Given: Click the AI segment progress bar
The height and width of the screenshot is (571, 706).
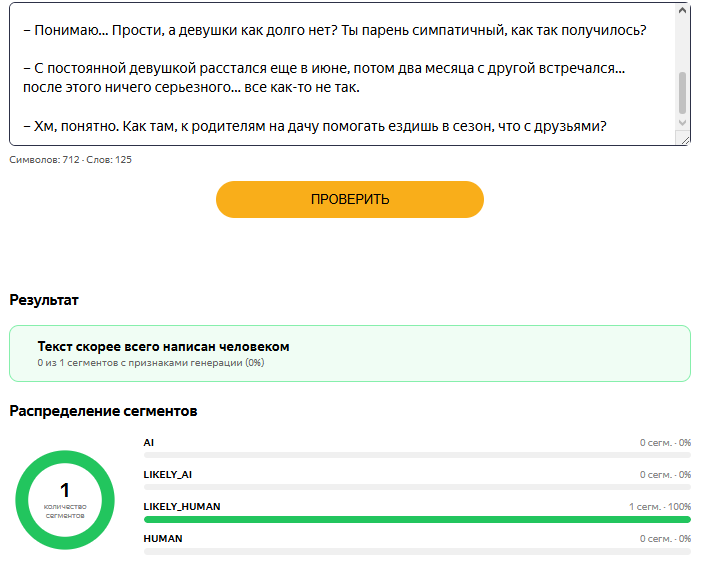Looking at the screenshot, I should coord(417,455).
